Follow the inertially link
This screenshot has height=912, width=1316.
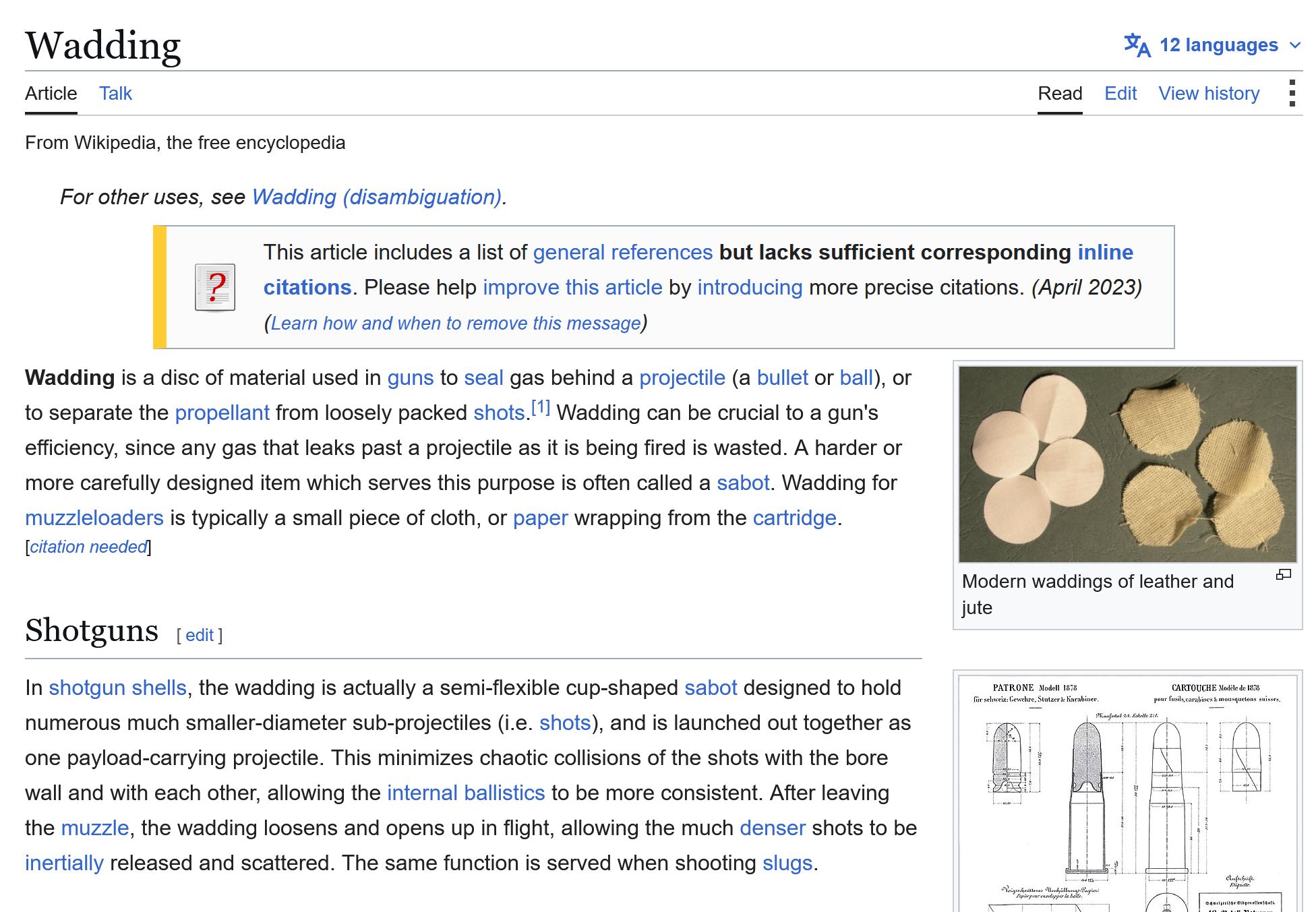(x=64, y=863)
